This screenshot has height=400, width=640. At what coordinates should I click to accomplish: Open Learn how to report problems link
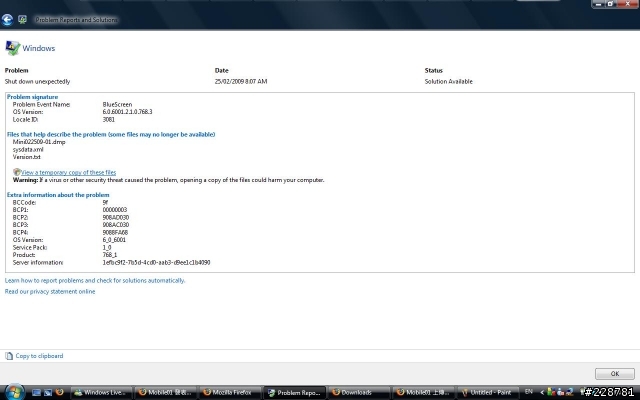pos(95,280)
